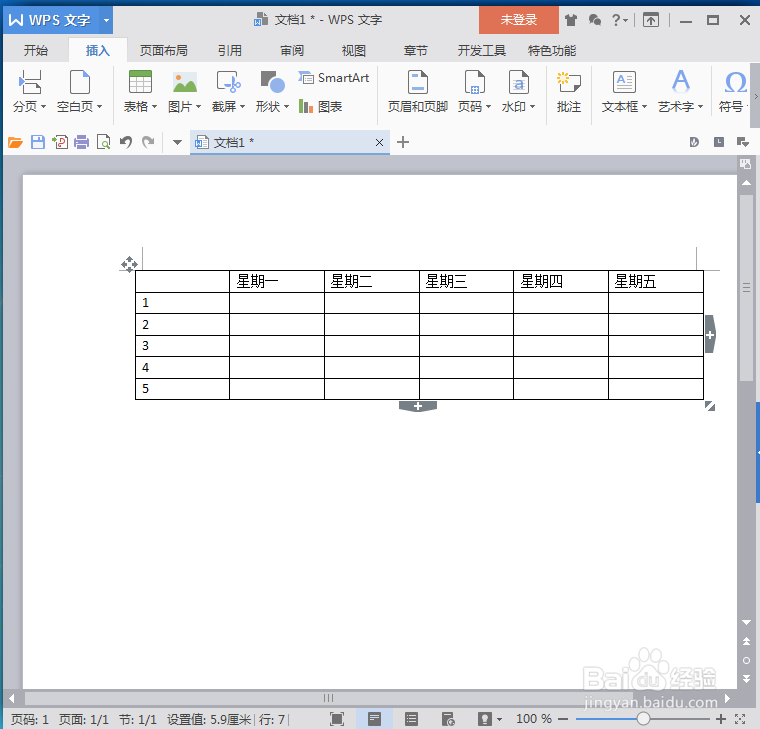This screenshot has height=729, width=760.
Task: Switch to the 开始 tab
Action: click(36, 50)
